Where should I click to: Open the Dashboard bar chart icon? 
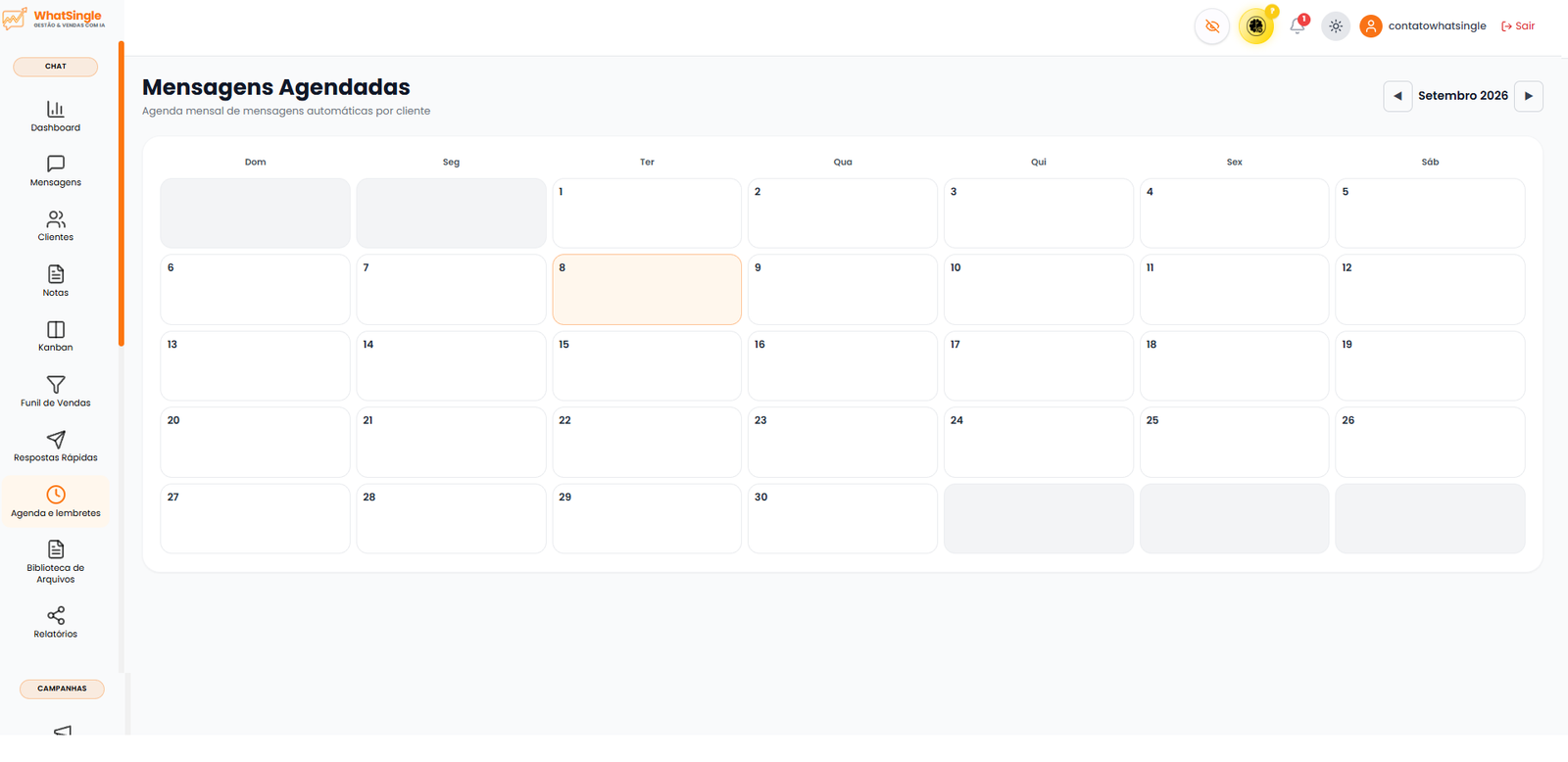click(x=56, y=109)
